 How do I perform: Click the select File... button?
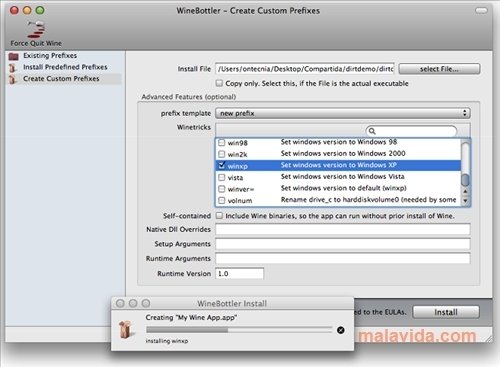pyautogui.click(x=439, y=69)
